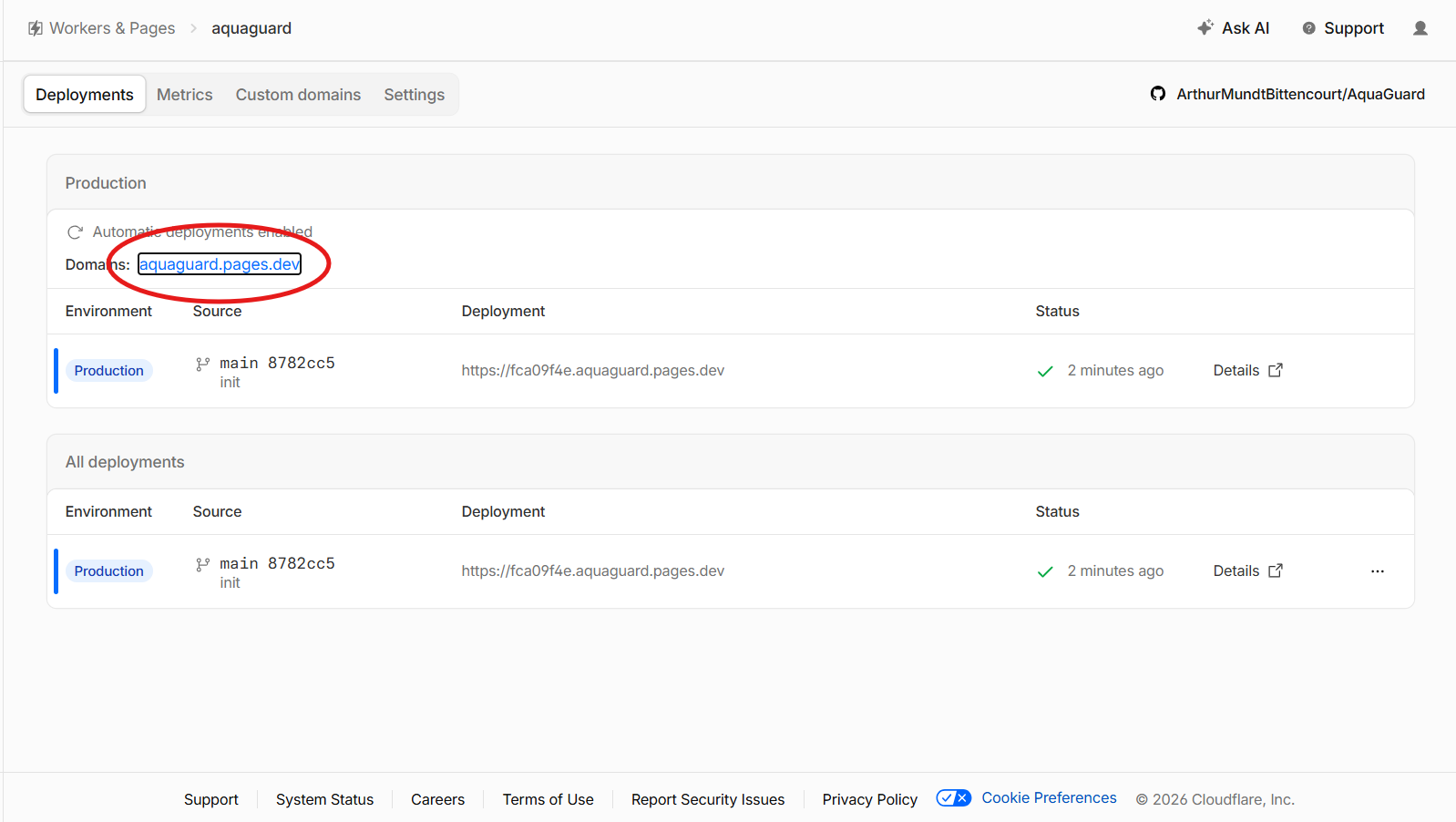Click the Environment column header in the Production section
The width and height of the screenshot is (1456, 822).
point(108,311)
